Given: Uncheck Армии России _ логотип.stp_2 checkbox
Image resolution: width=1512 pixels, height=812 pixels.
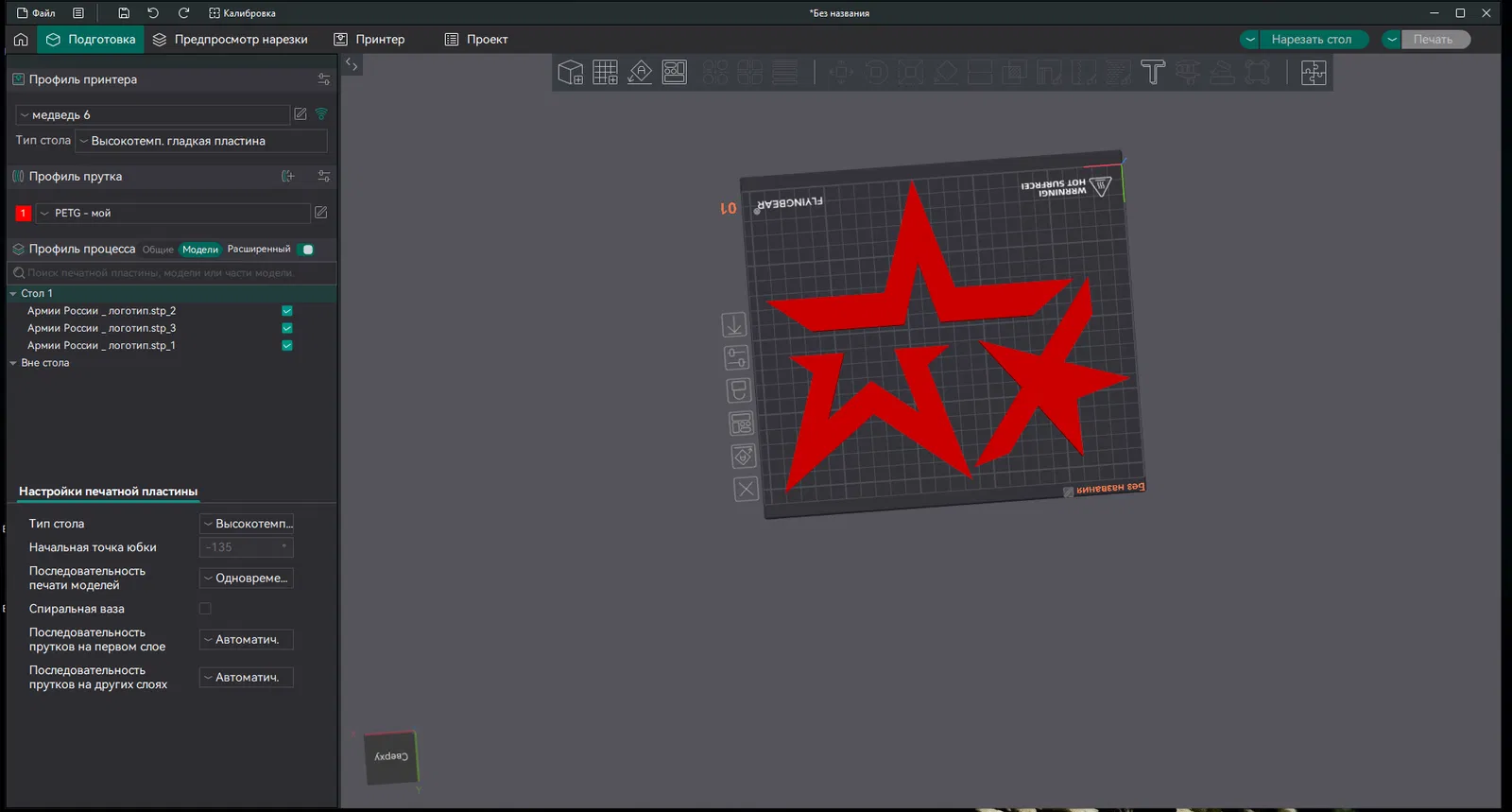Looking at the screenshot, I should point(287,311).
